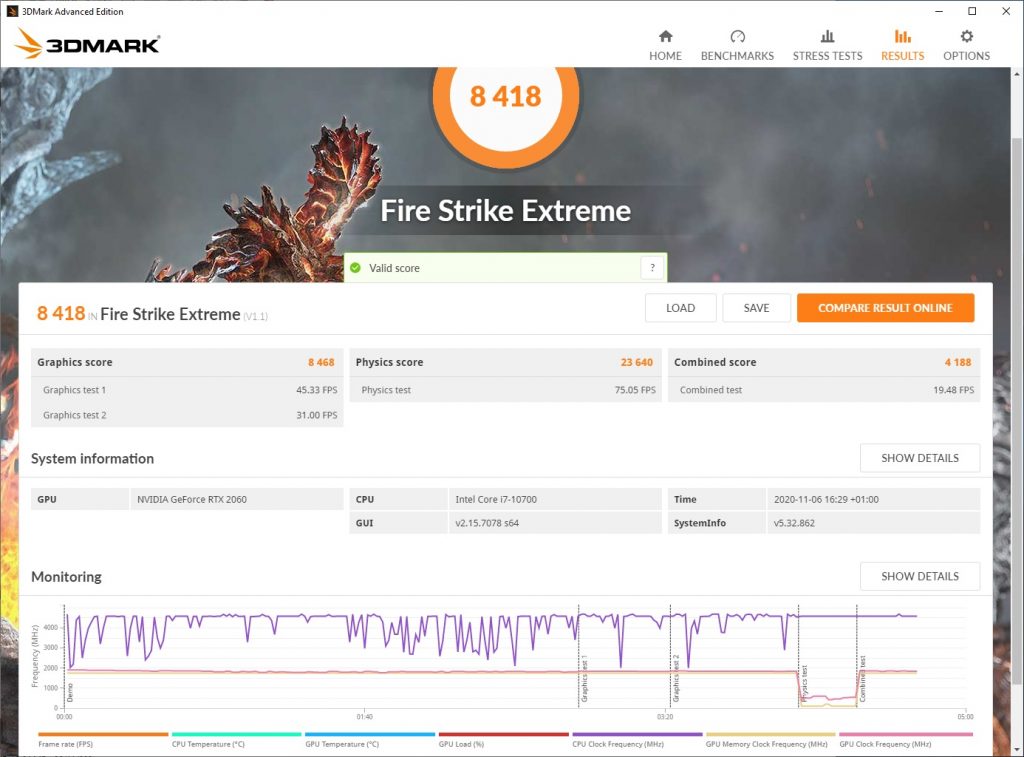Toggle the CPU Clock Frequency legend

pyautogui.click(x=637, y=740)
